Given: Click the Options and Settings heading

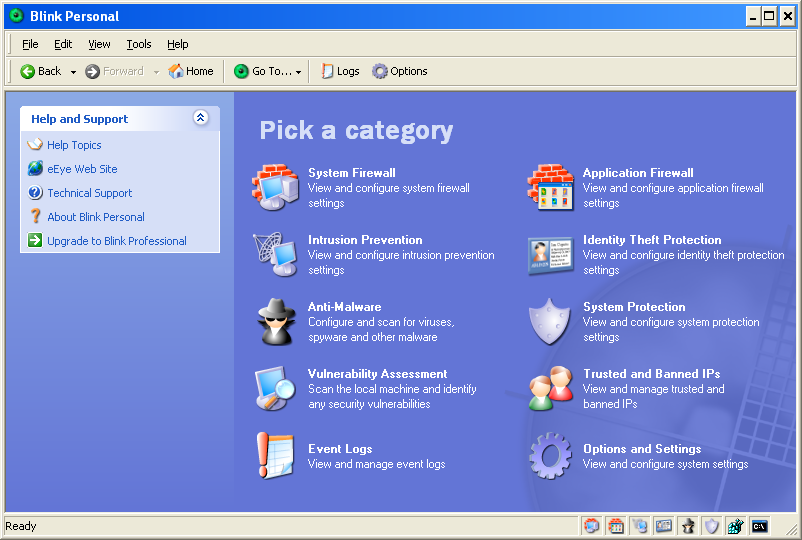Looking at the screenshot, I should 642,448.
